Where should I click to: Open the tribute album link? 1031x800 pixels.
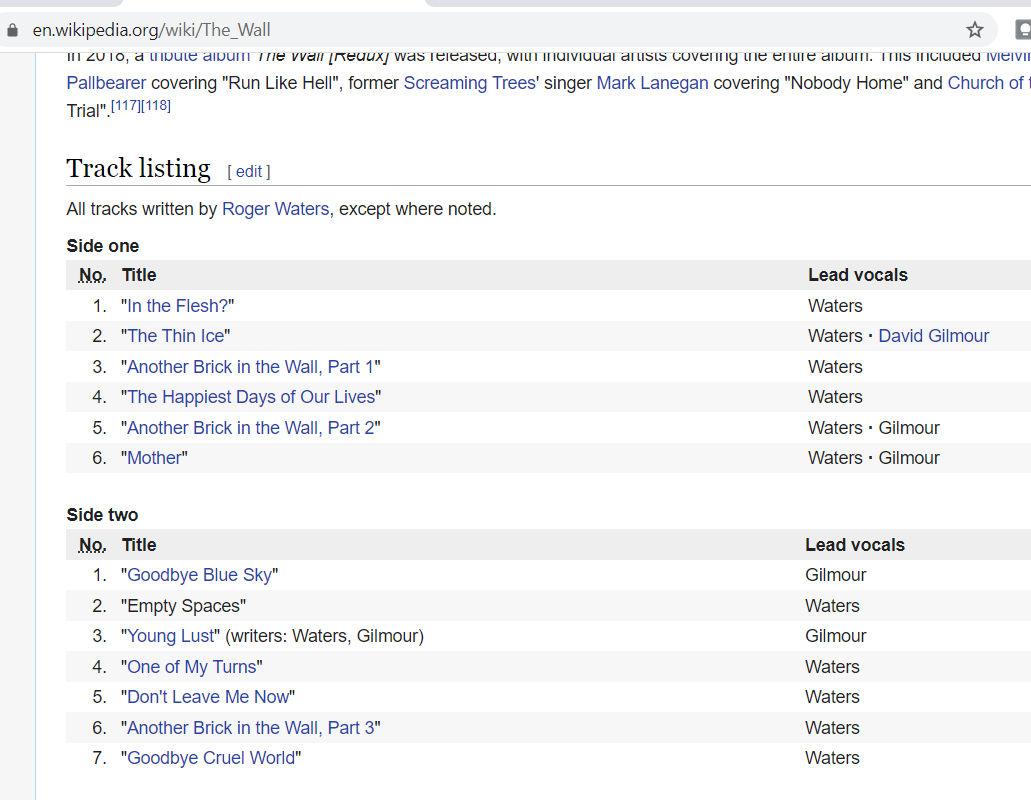199,56
